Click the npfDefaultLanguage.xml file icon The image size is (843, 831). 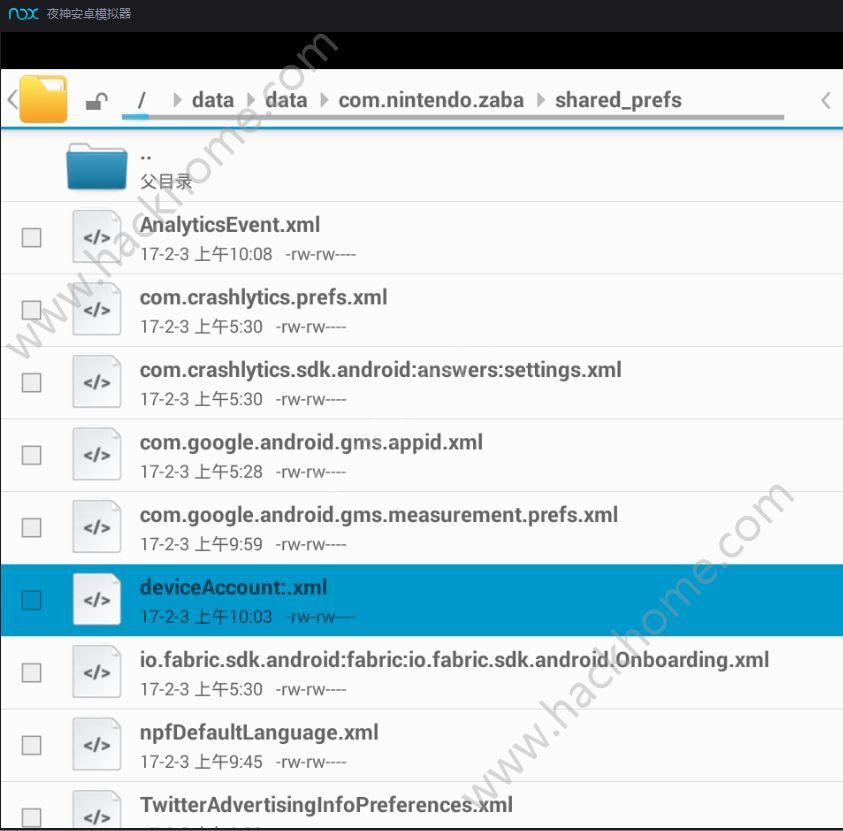point(97,745)
